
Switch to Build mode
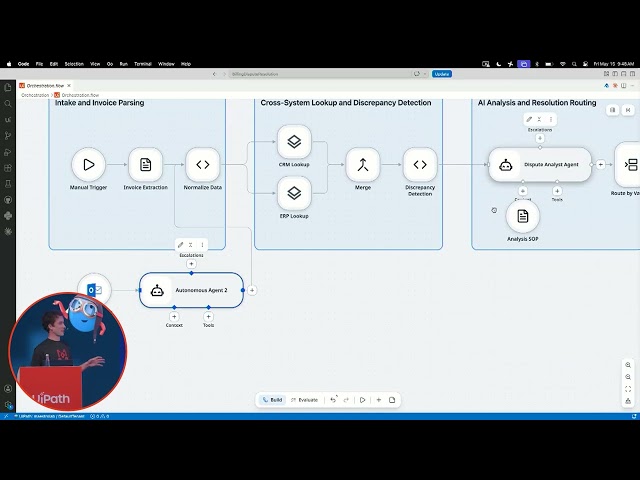click(272, 400)
